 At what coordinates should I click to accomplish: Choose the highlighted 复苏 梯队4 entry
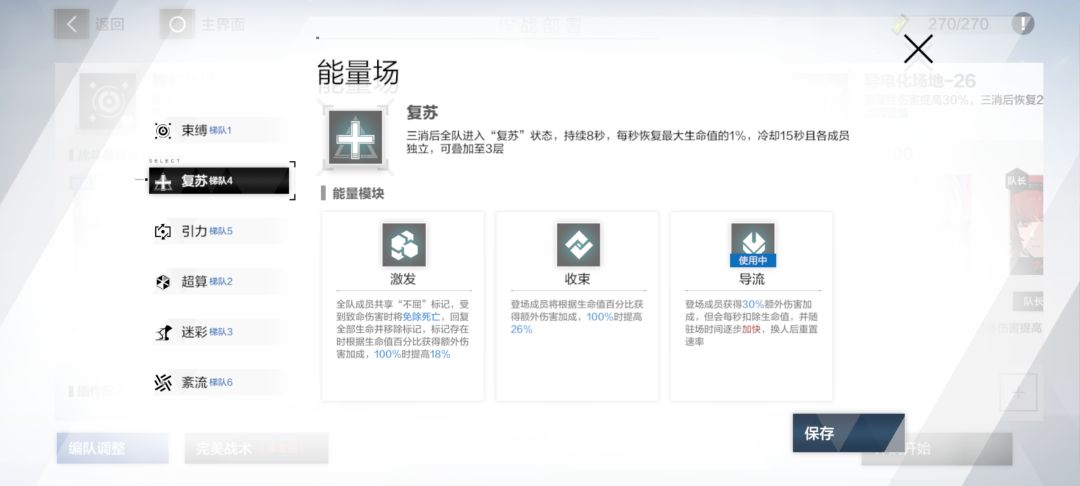point(219,181)
